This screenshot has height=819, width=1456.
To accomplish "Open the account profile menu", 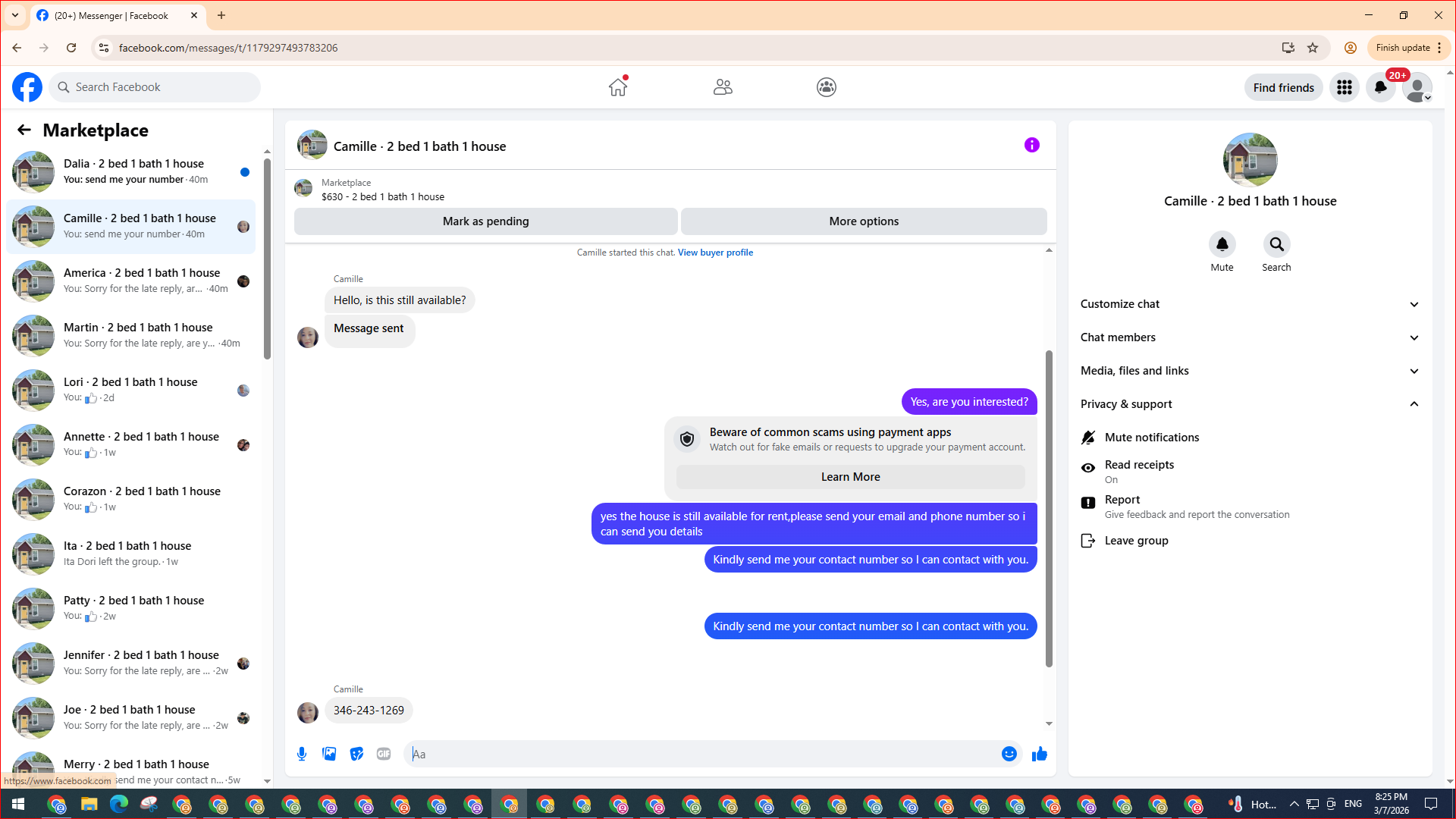I will pos(1417,88).
